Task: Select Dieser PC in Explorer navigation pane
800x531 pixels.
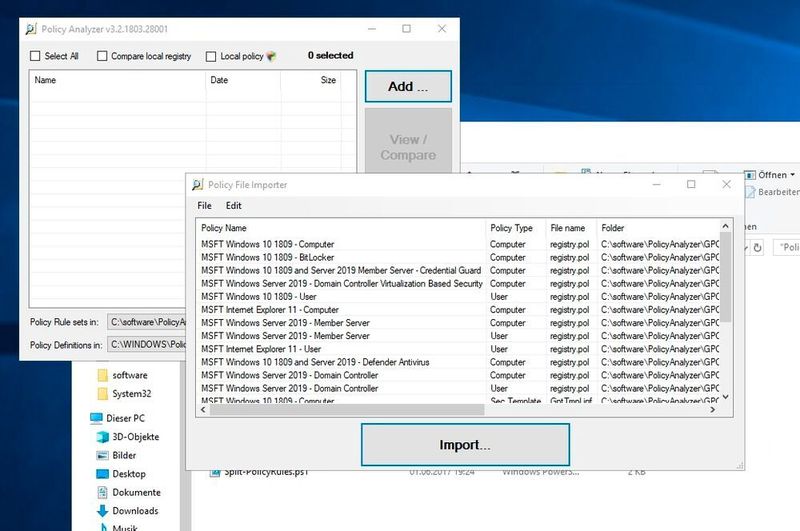Action: click(x=125, y=418)
